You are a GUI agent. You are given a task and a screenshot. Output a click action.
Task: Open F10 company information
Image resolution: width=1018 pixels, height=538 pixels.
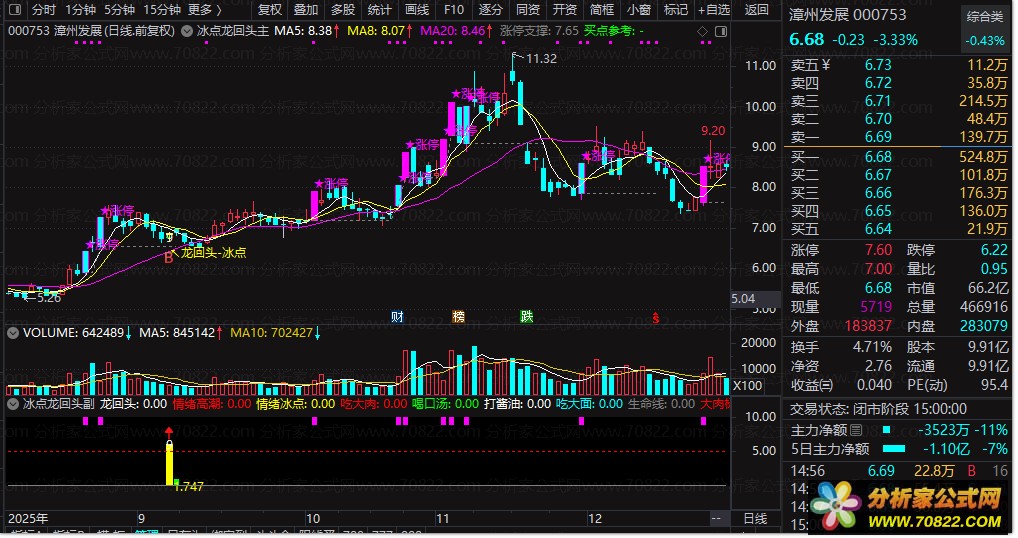pyautogui.click(x=454, y=10)
